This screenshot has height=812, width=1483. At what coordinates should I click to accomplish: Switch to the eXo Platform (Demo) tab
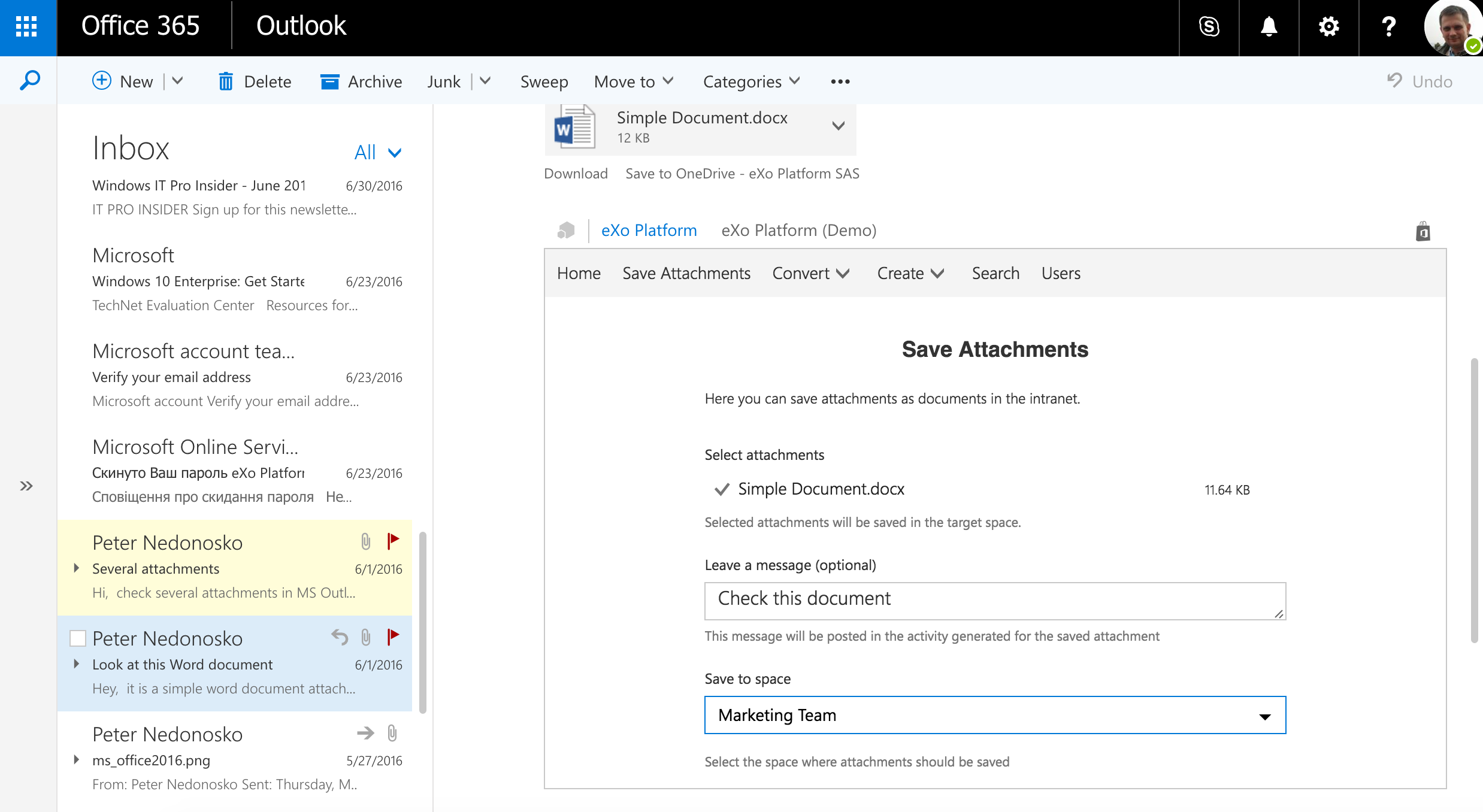798,230
